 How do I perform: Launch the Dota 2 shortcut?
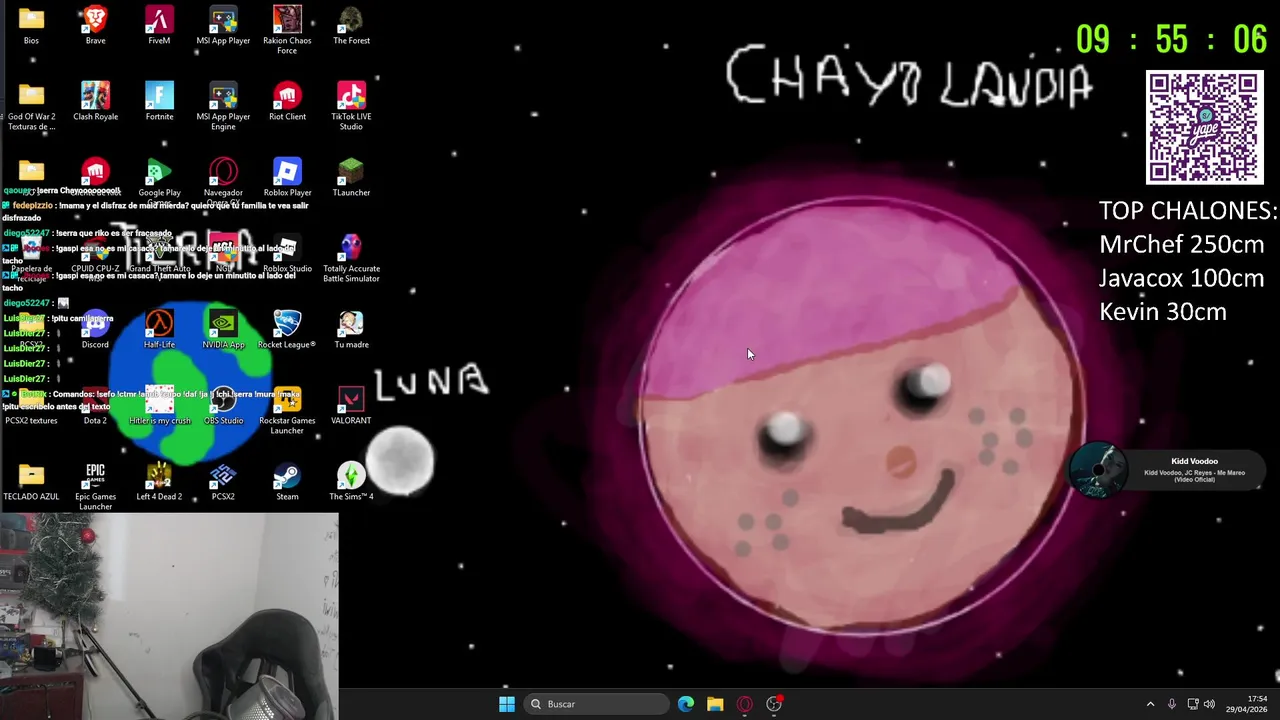pos(95,406)
